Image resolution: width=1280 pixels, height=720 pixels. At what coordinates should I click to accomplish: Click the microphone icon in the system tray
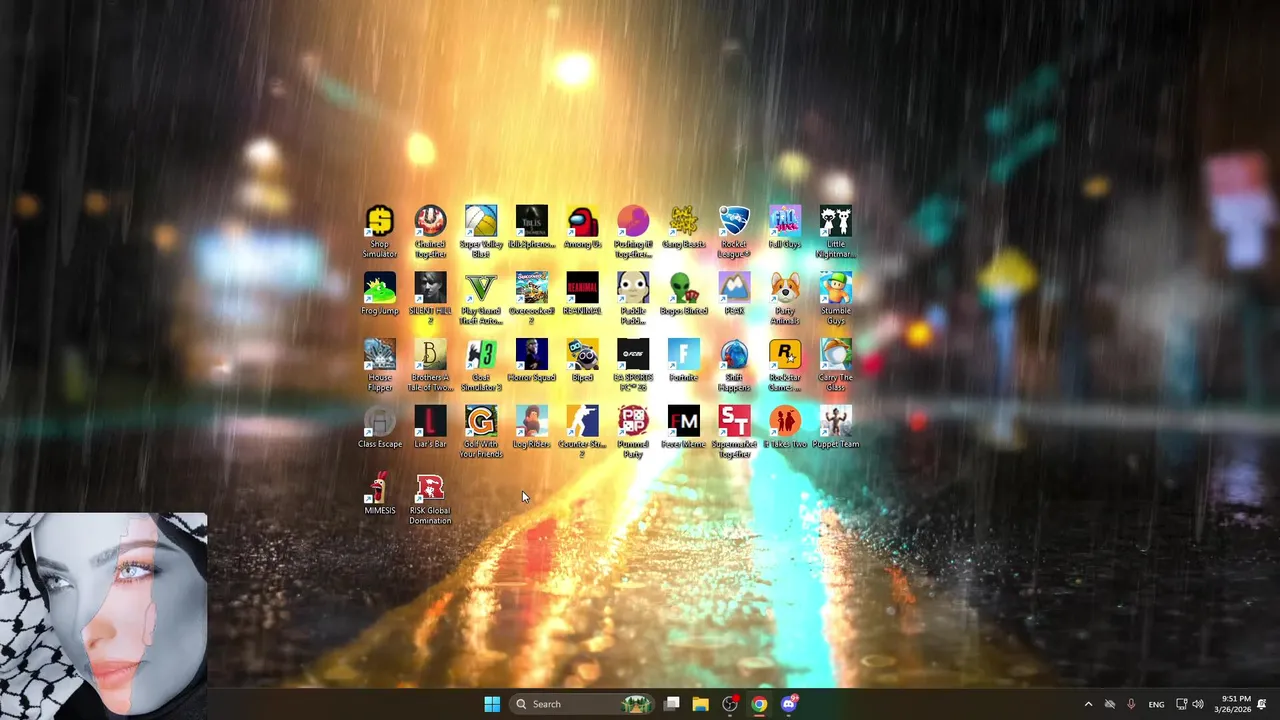[1131, 704]
